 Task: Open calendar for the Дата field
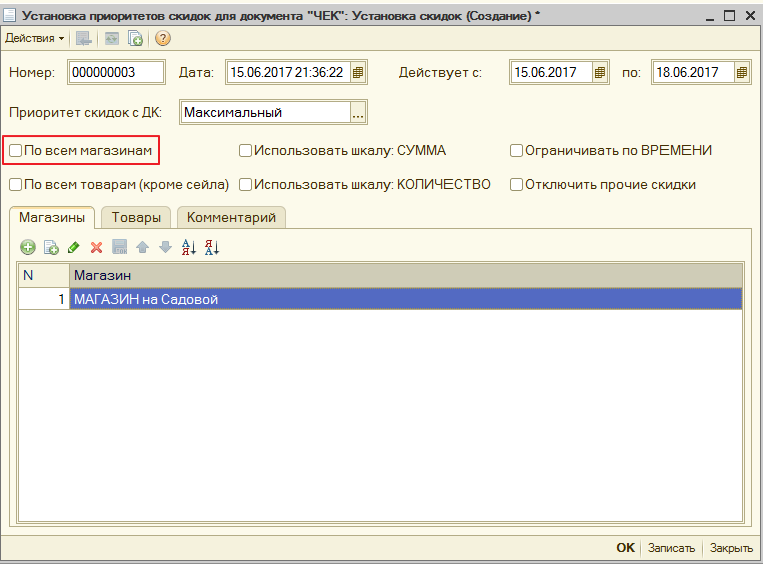[x=358, y=73]
